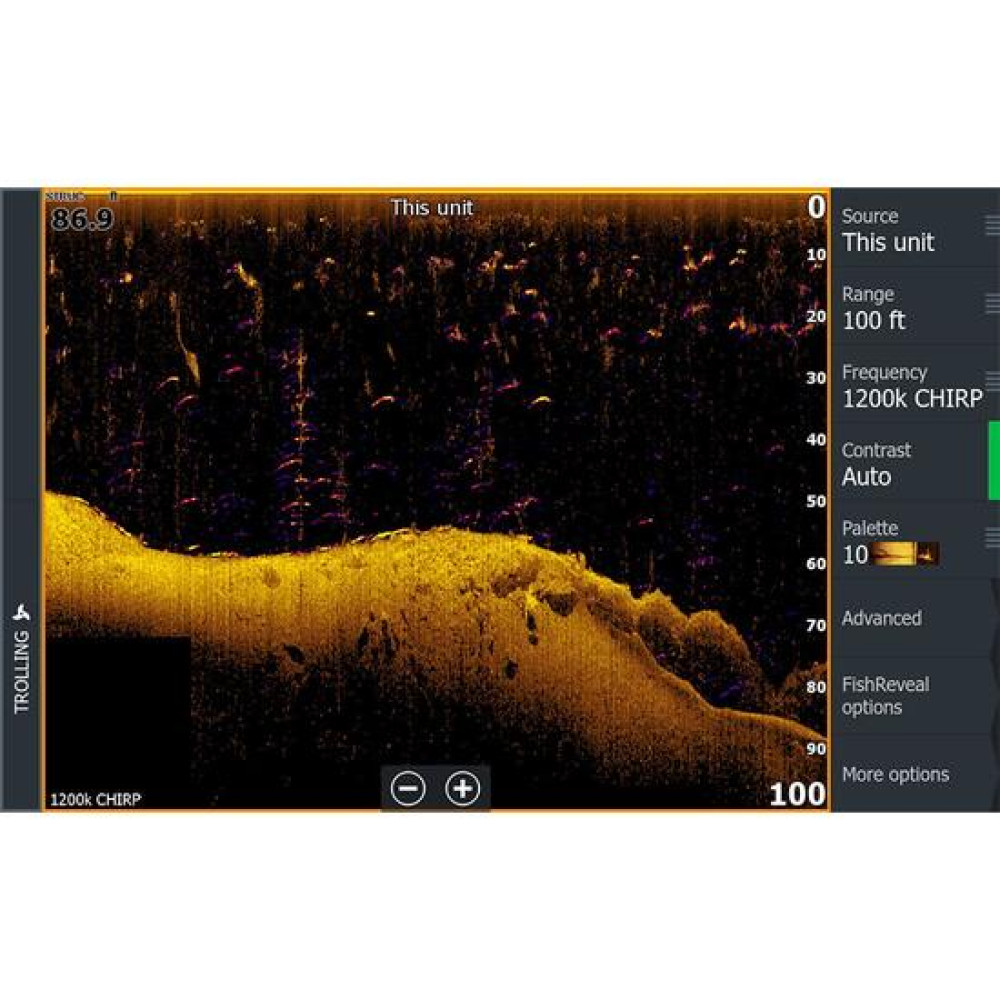Click the 100 depth scale maximum label
Screen dimensions: 1000x1000
[x=797, y=795]
